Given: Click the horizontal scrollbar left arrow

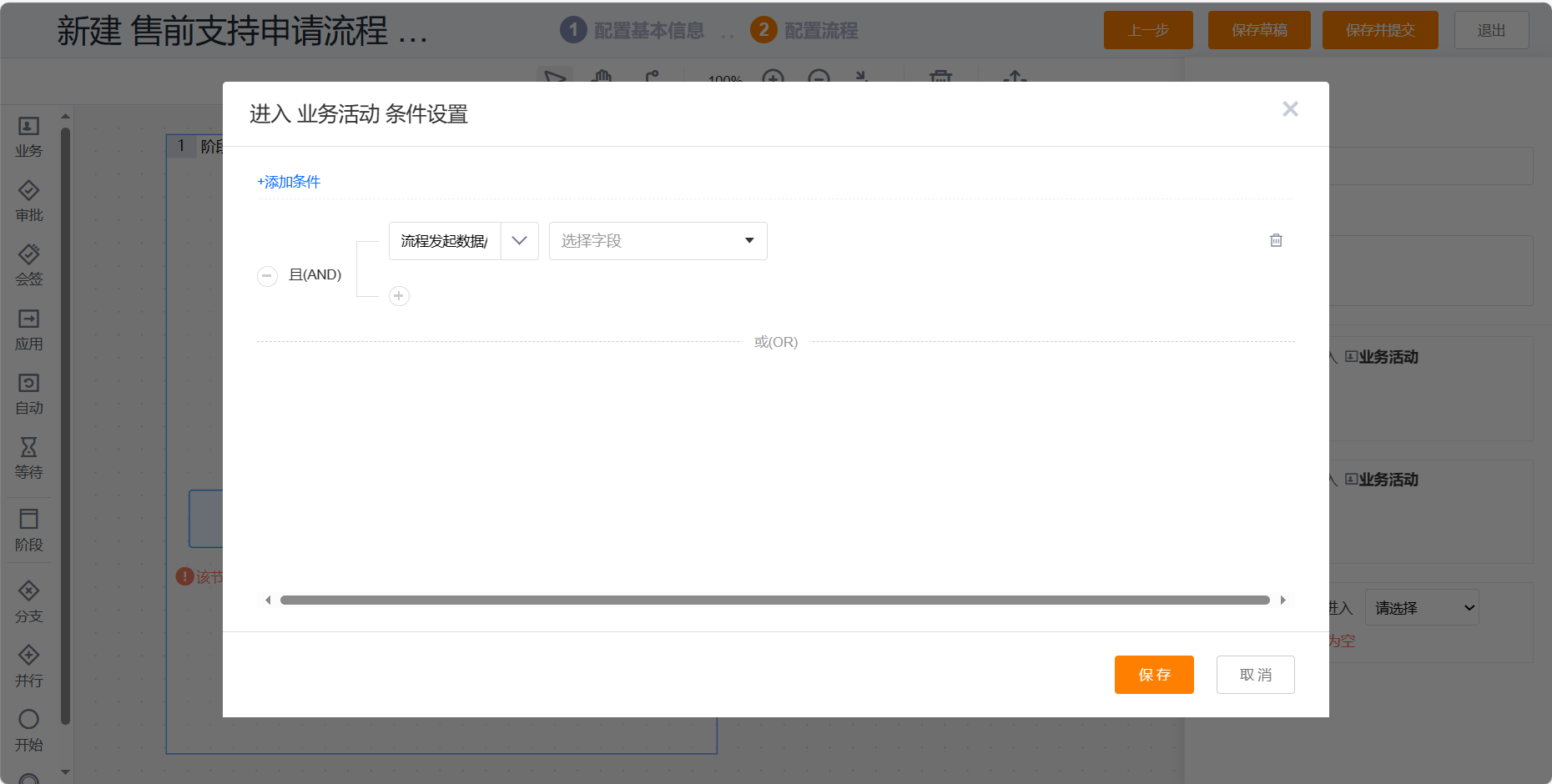Looking at the screenshot, I should click(x=268, y=600).
